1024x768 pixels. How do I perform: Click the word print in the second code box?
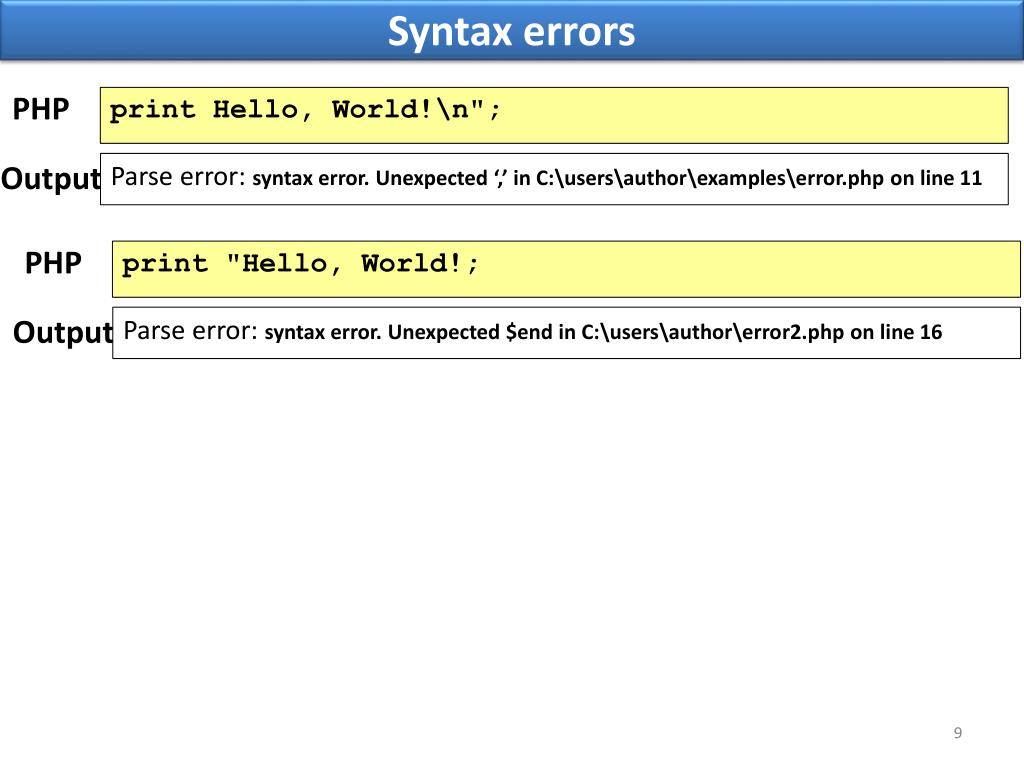click(x=165, y=264)
